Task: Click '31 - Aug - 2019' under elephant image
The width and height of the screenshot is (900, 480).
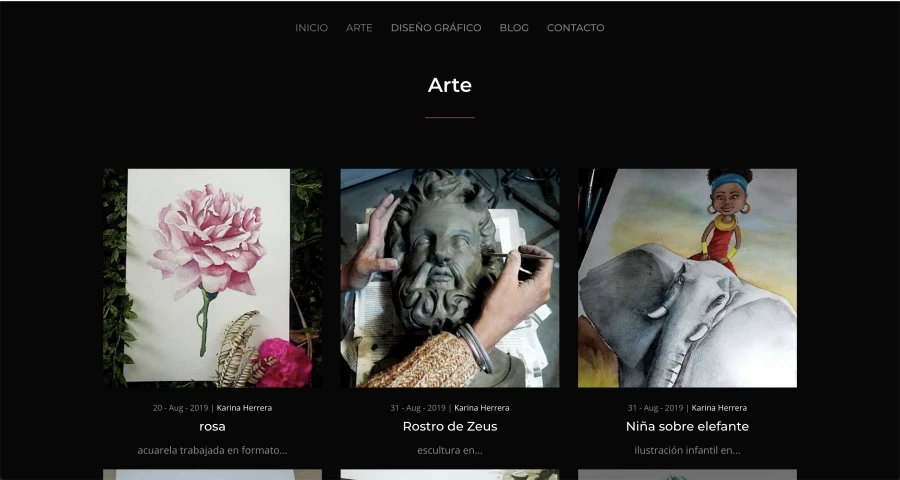Action: click(x=655, y=408)
